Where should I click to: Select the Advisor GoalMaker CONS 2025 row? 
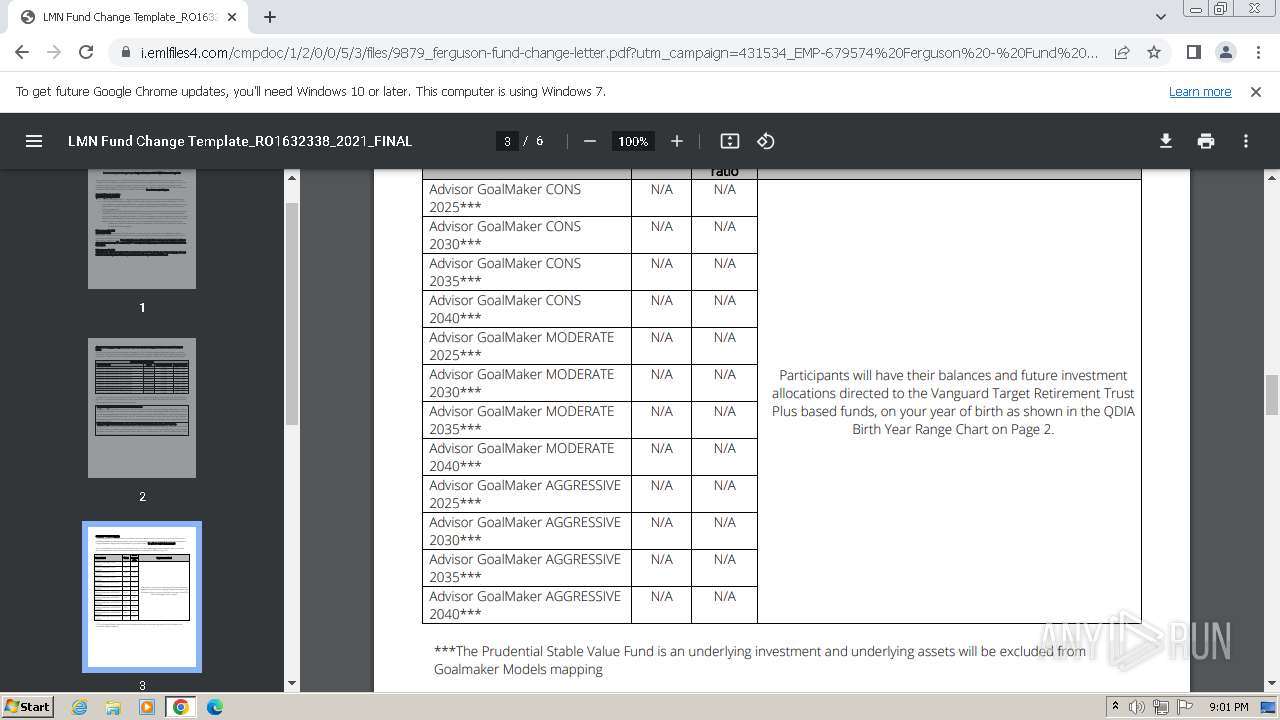coord(590,198)
